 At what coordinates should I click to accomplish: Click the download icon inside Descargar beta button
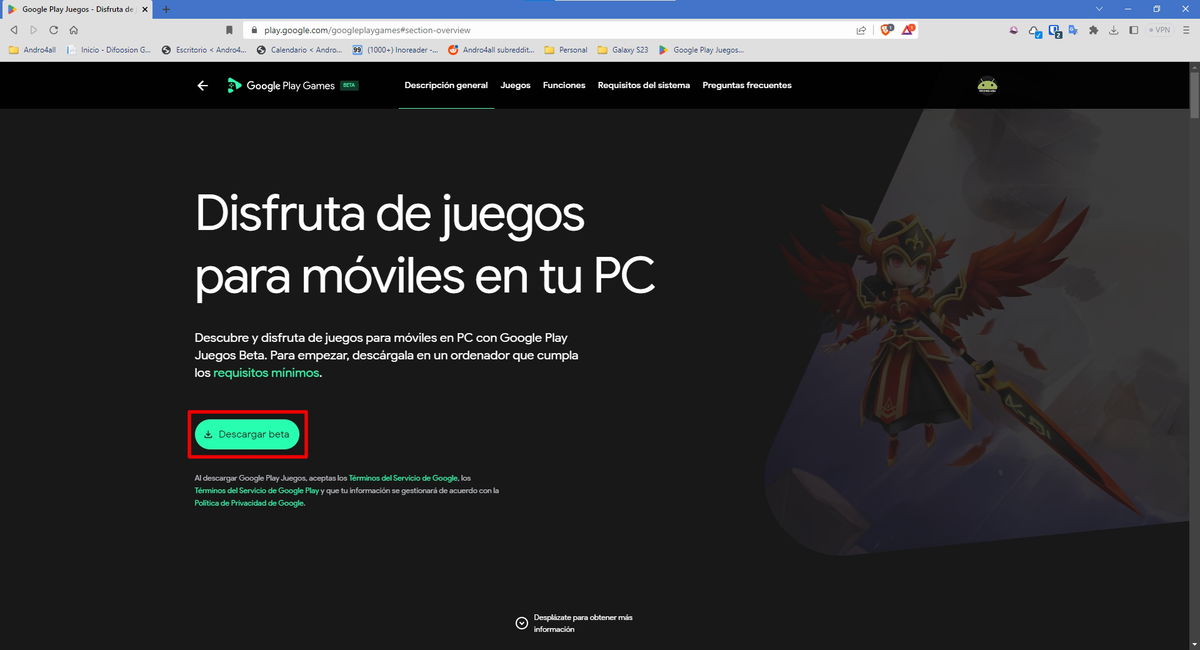[x=208, y=434]
